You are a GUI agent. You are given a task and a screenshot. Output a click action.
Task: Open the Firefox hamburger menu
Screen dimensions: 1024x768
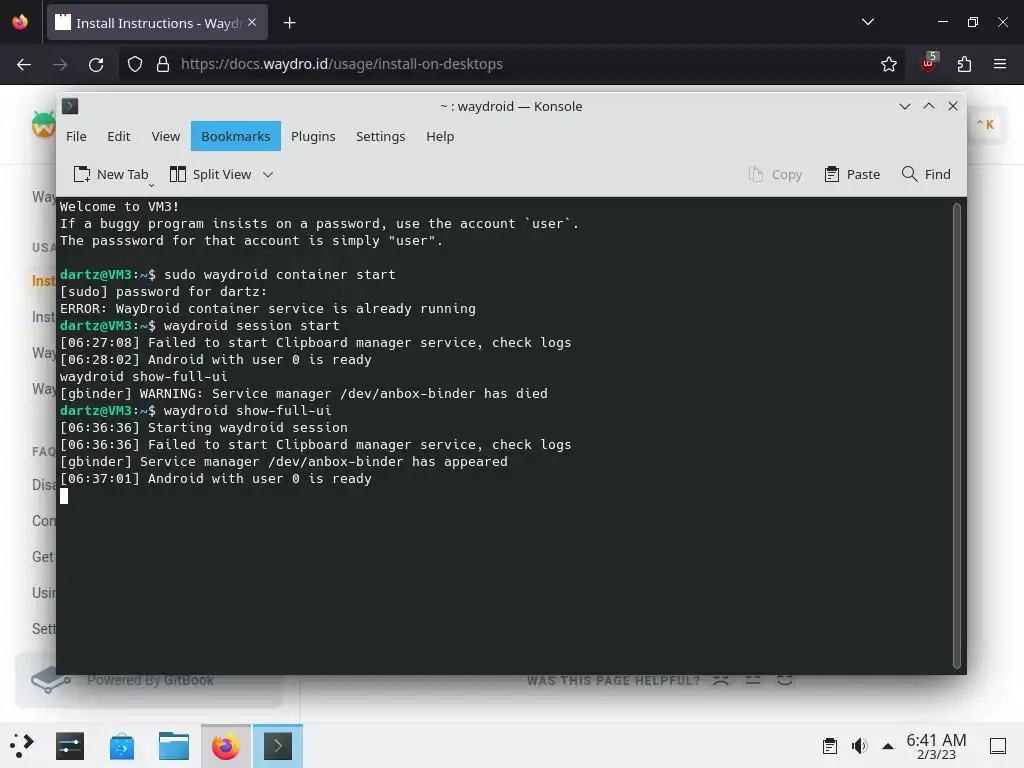[x=1000, y=64]
